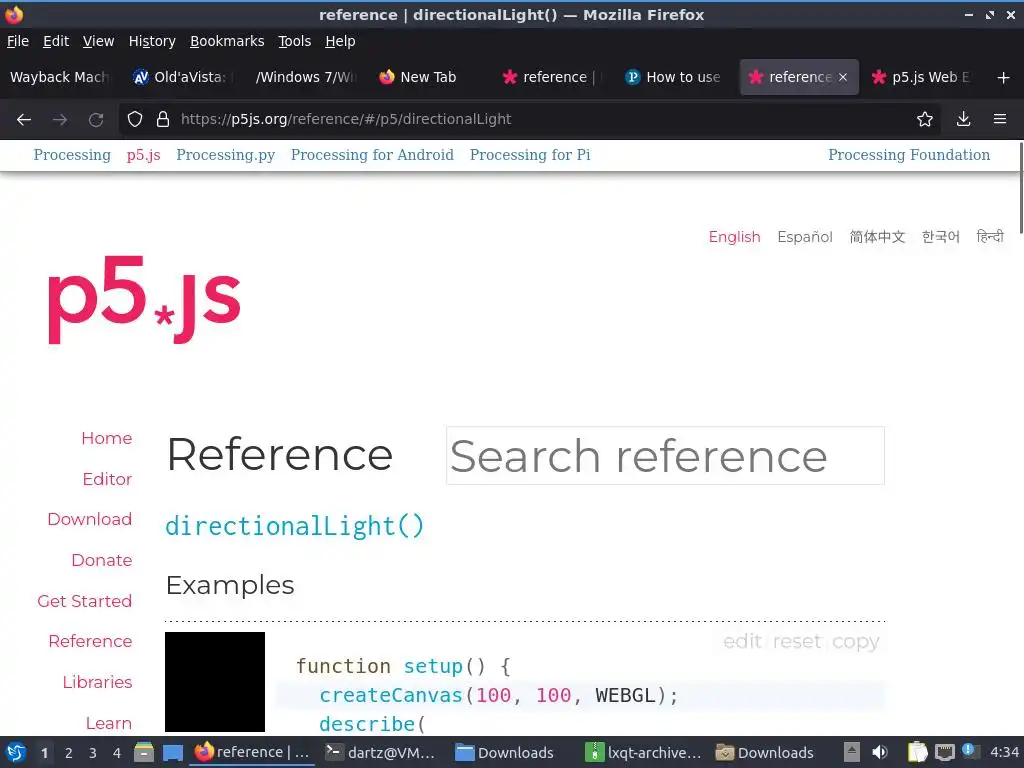Click the forward navigation arrow
The image size is (1024, 768).
tap(60, 120)
